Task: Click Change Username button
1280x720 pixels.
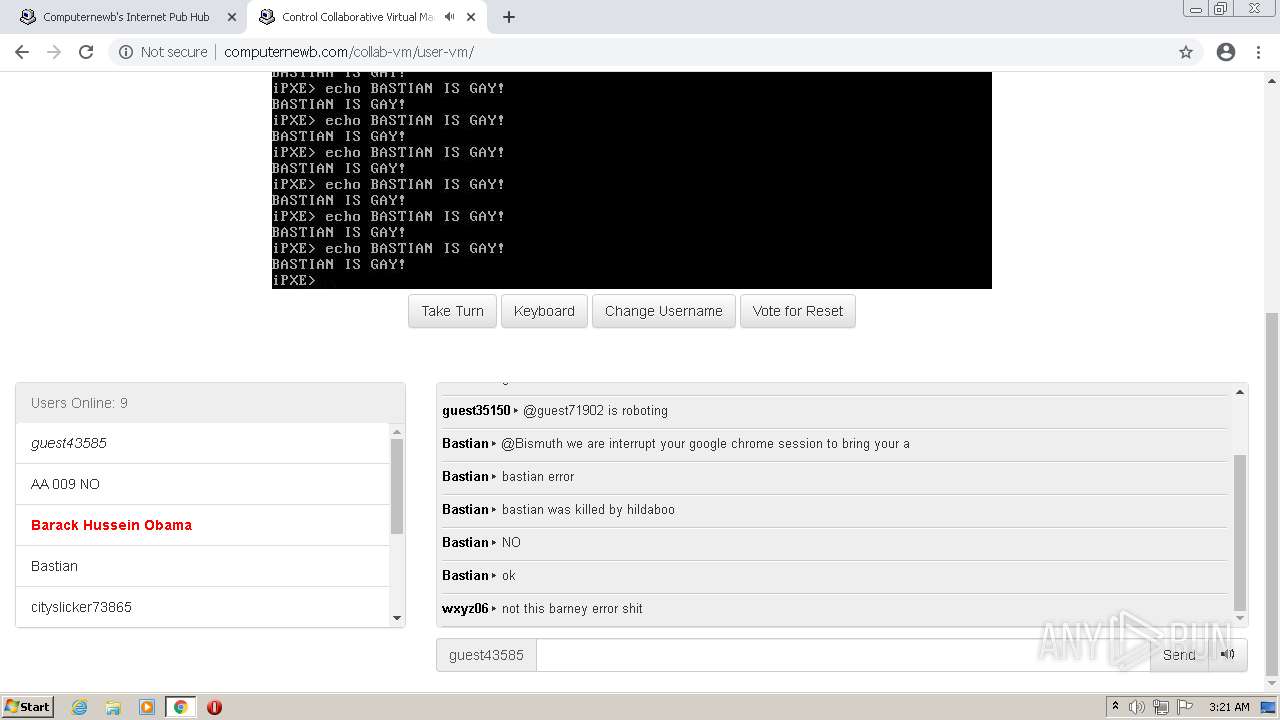Action: click(663, 311)
